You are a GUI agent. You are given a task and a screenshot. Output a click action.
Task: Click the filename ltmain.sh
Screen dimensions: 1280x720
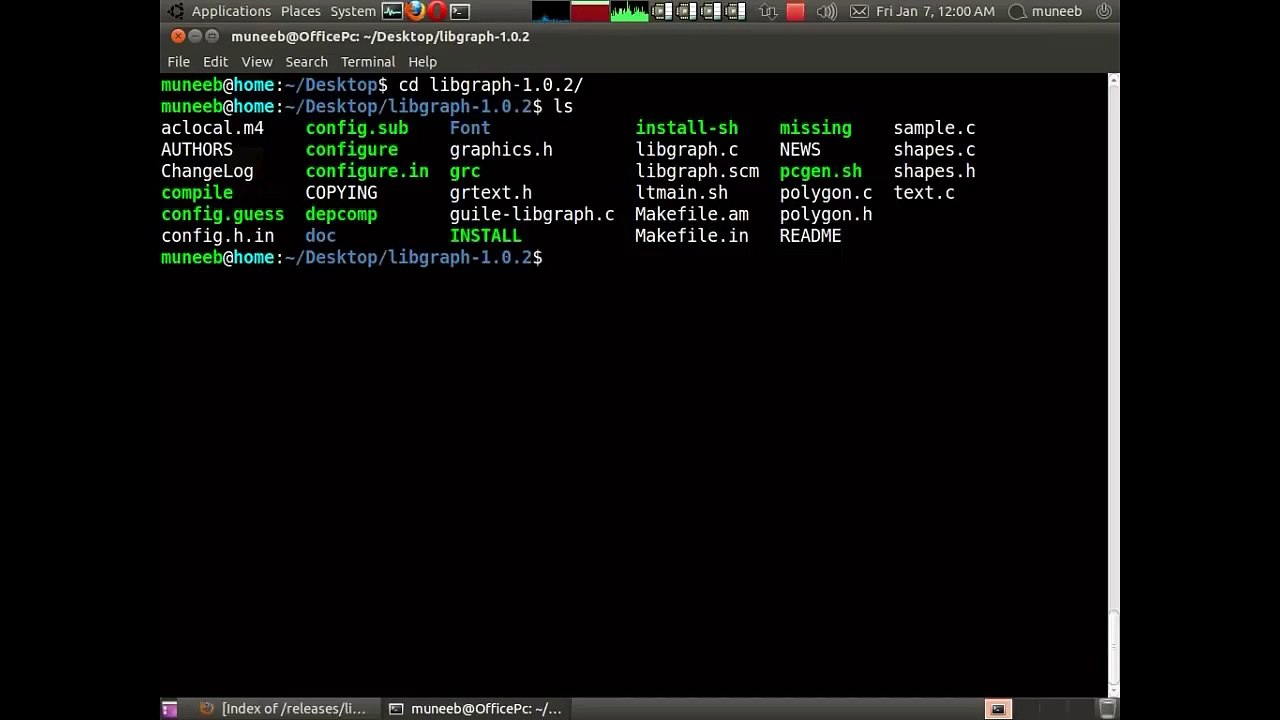point(681,193)
